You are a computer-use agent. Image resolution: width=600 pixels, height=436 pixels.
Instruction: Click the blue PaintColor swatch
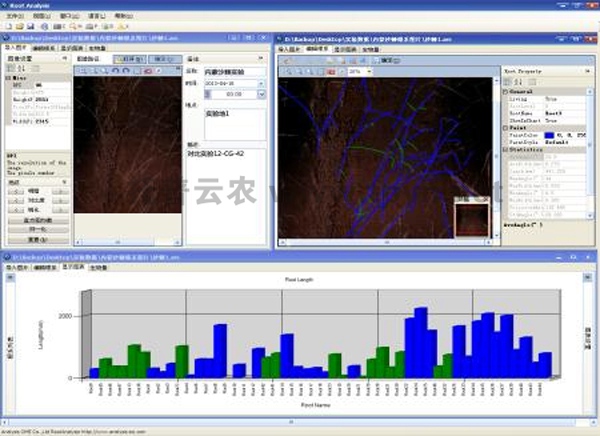pos(550,134)
